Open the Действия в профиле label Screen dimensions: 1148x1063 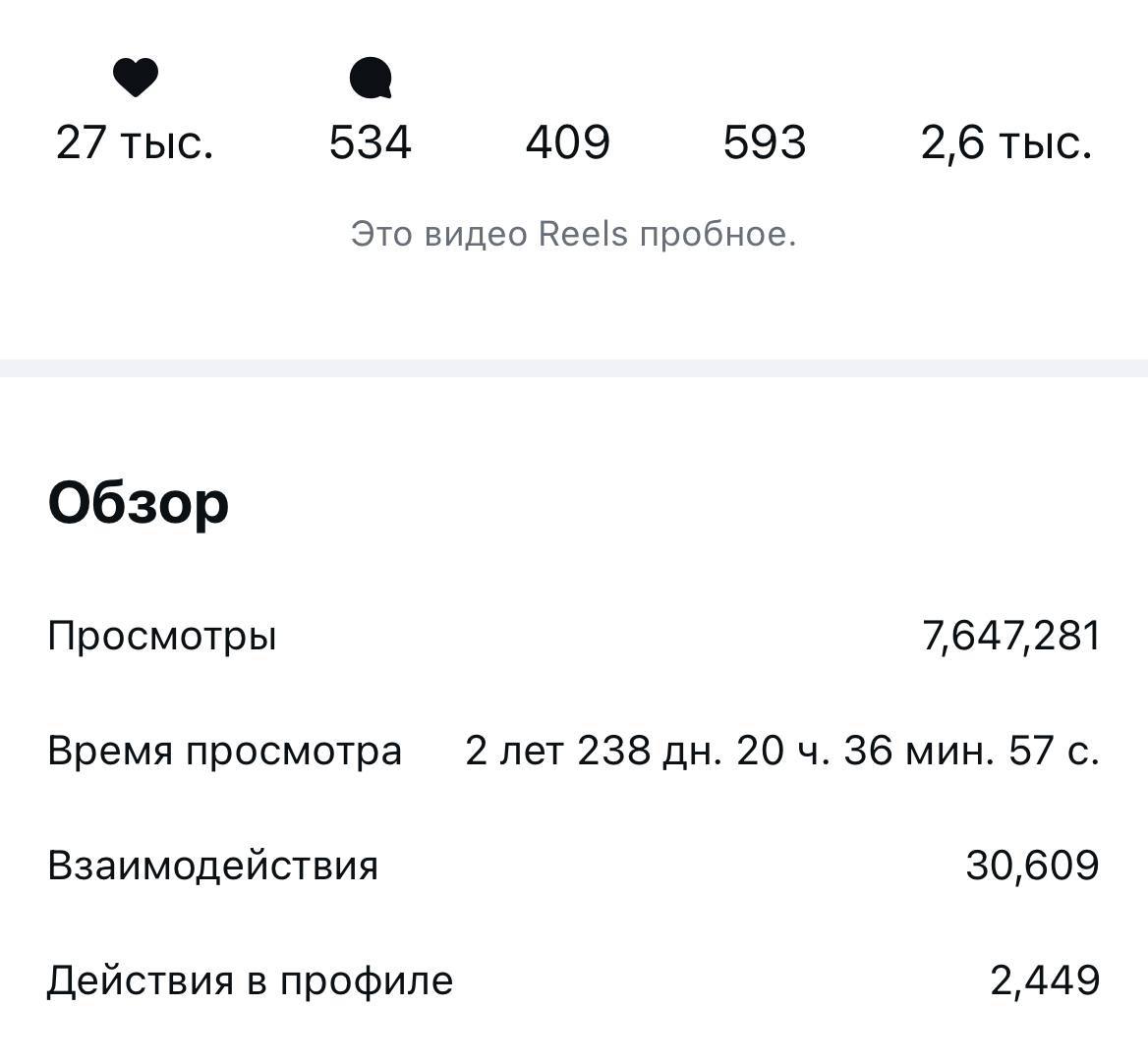251,980
